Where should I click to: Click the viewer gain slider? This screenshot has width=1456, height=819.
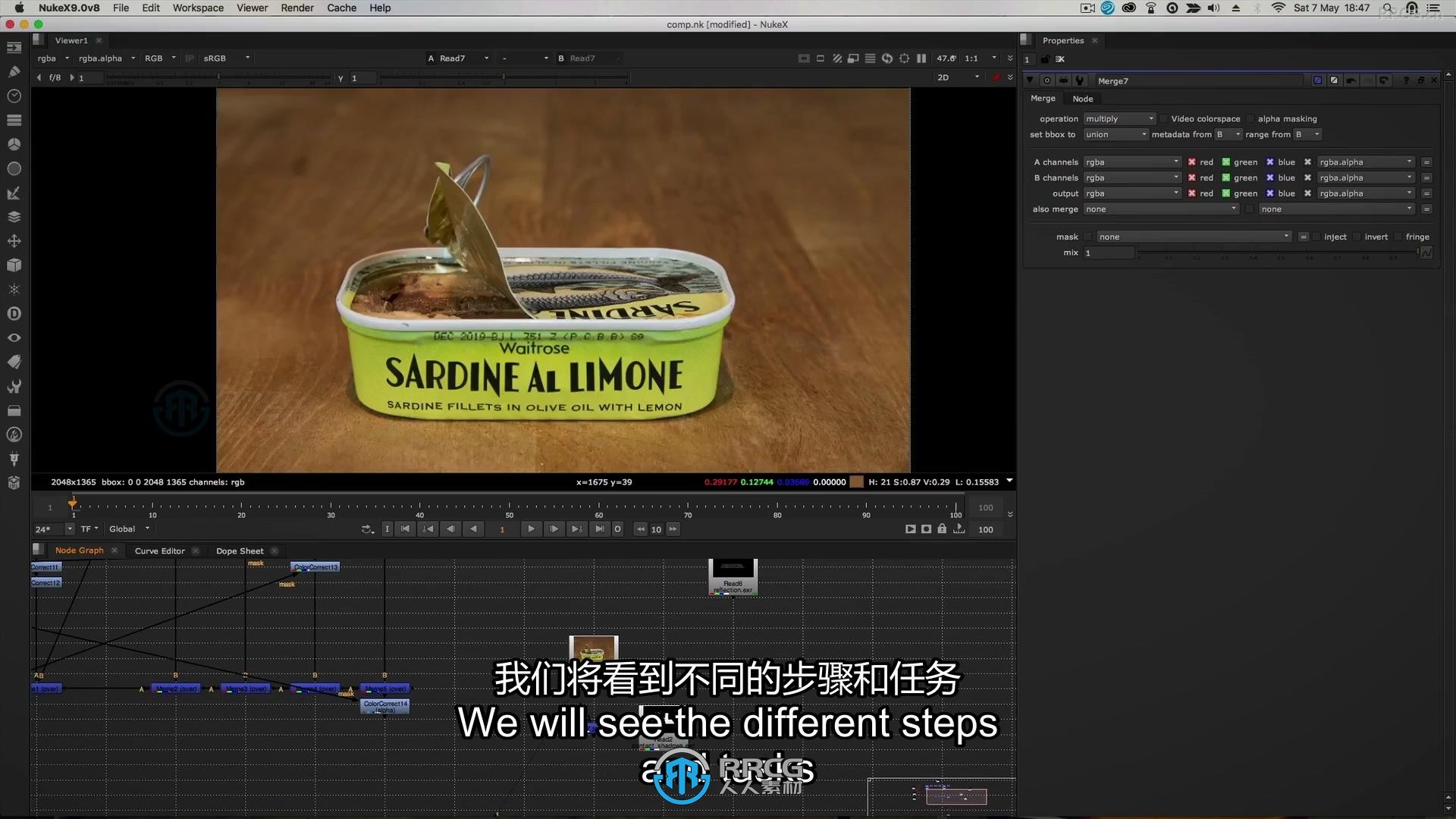point(218,77)
